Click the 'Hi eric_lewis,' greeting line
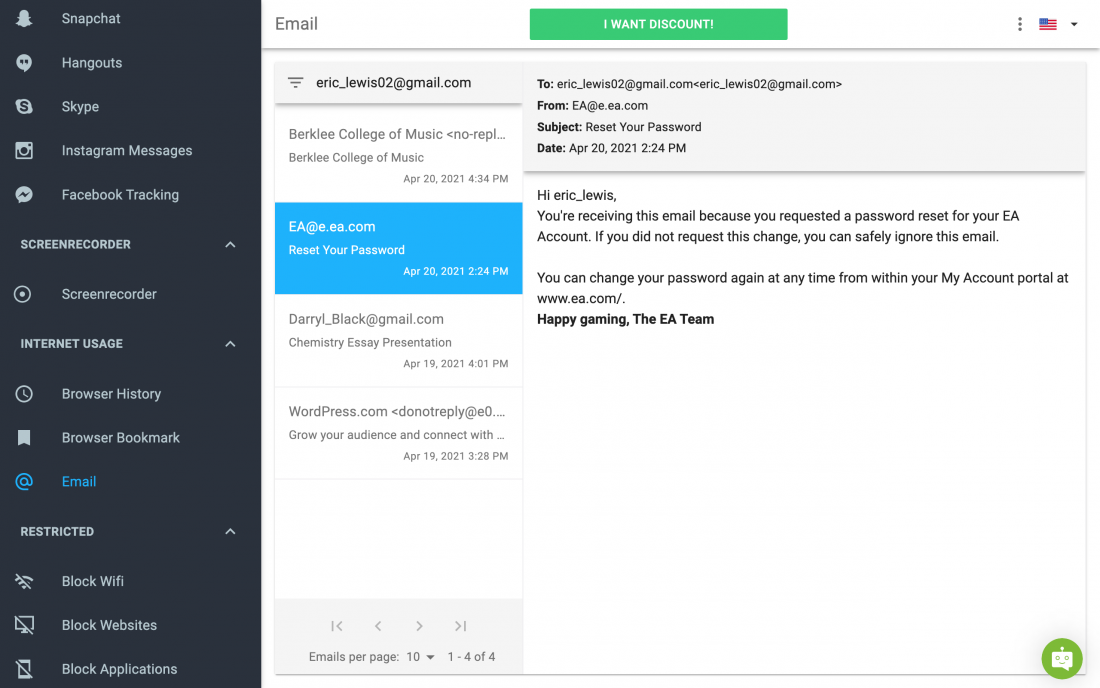The height and width of the screenshot is (688, 1100). 577,196
